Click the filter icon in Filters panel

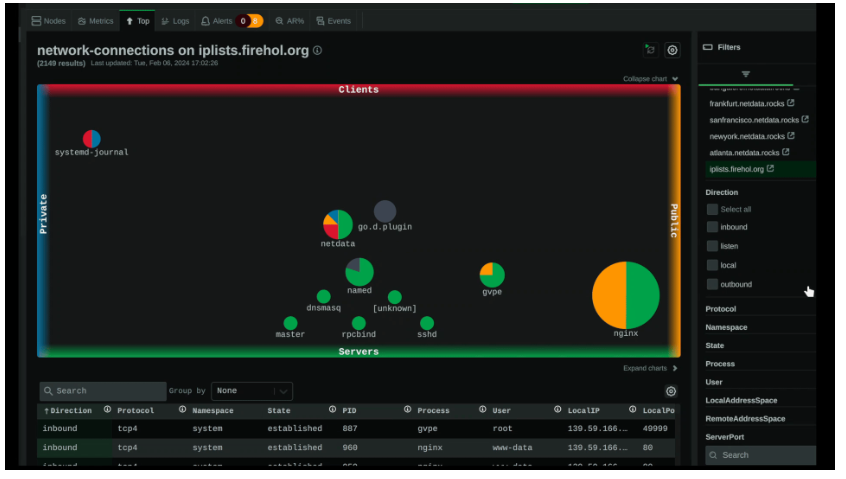(x=745, y=74)
